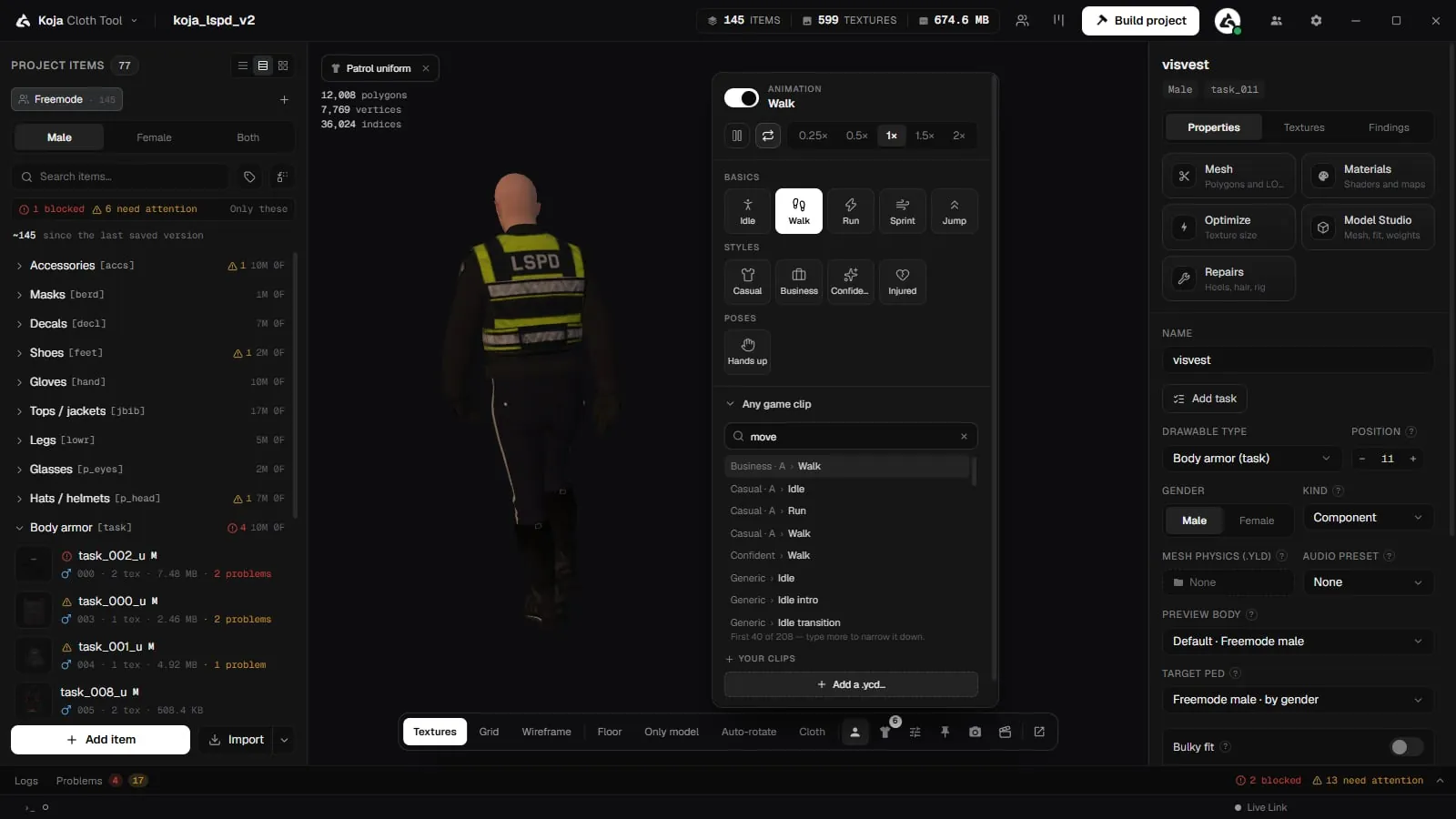Open the Kind Component dropdown
The height and width of the screenshot is (819, 1456).
pos(1368,518)
